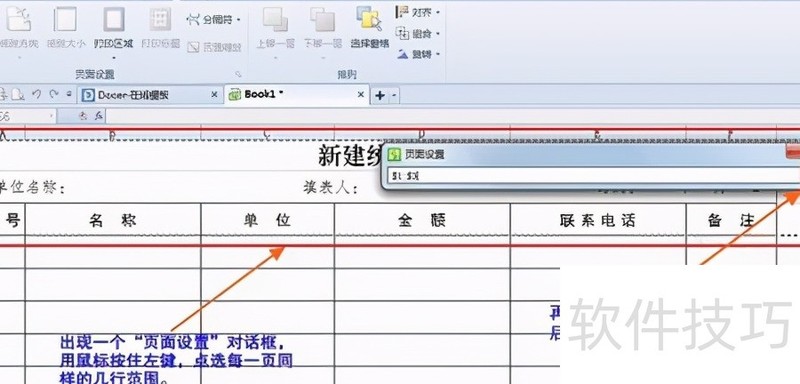Click the magnifier icon left of fx
The image size is (800, 384).
(x=83, y=117)
